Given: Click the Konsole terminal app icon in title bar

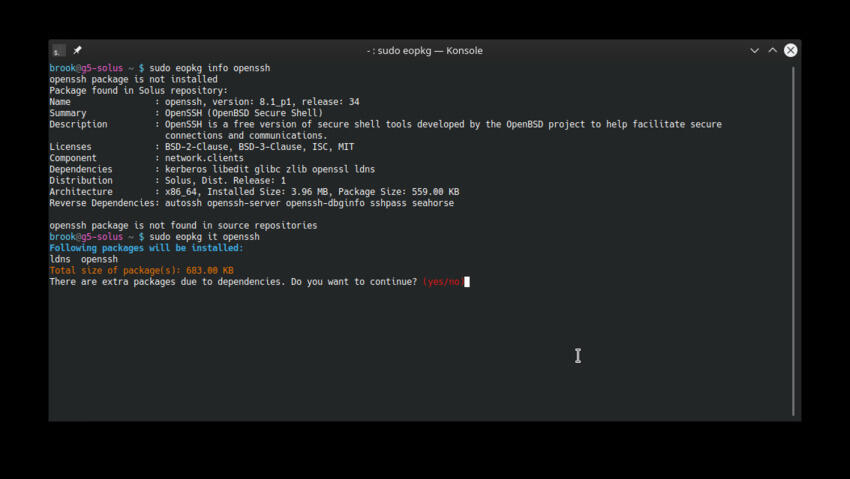Looking at the screenshot, I should pos(59,51).
